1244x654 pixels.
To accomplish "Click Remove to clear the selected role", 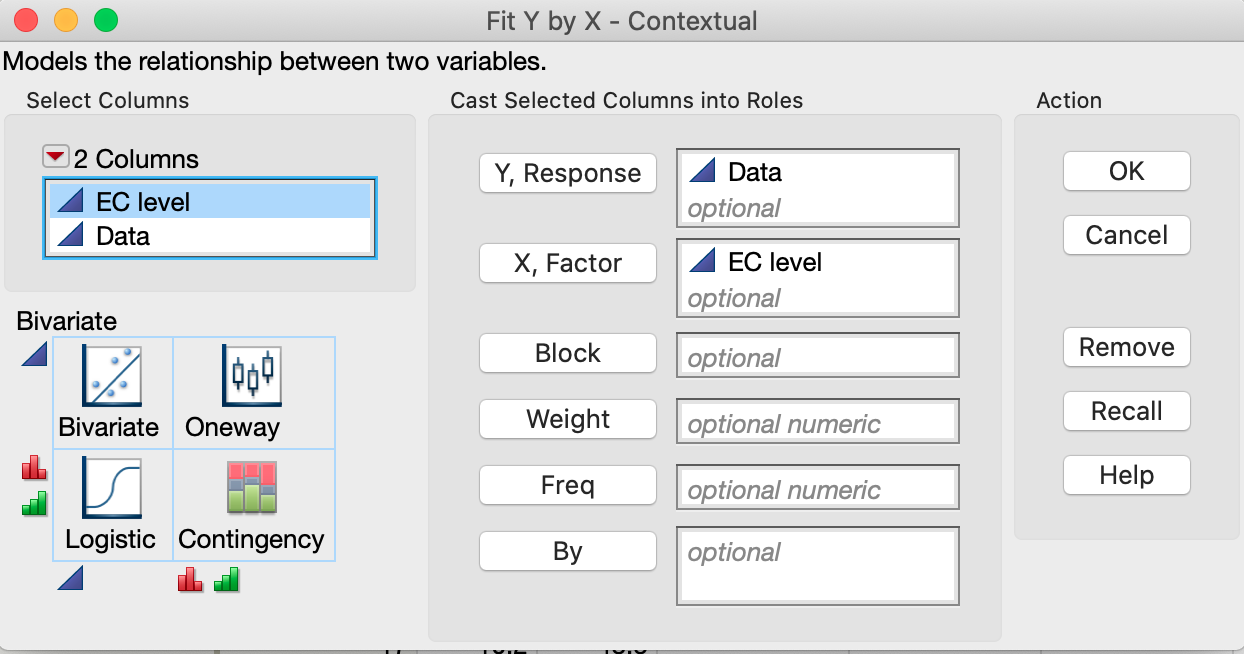I will (1126, 347).
